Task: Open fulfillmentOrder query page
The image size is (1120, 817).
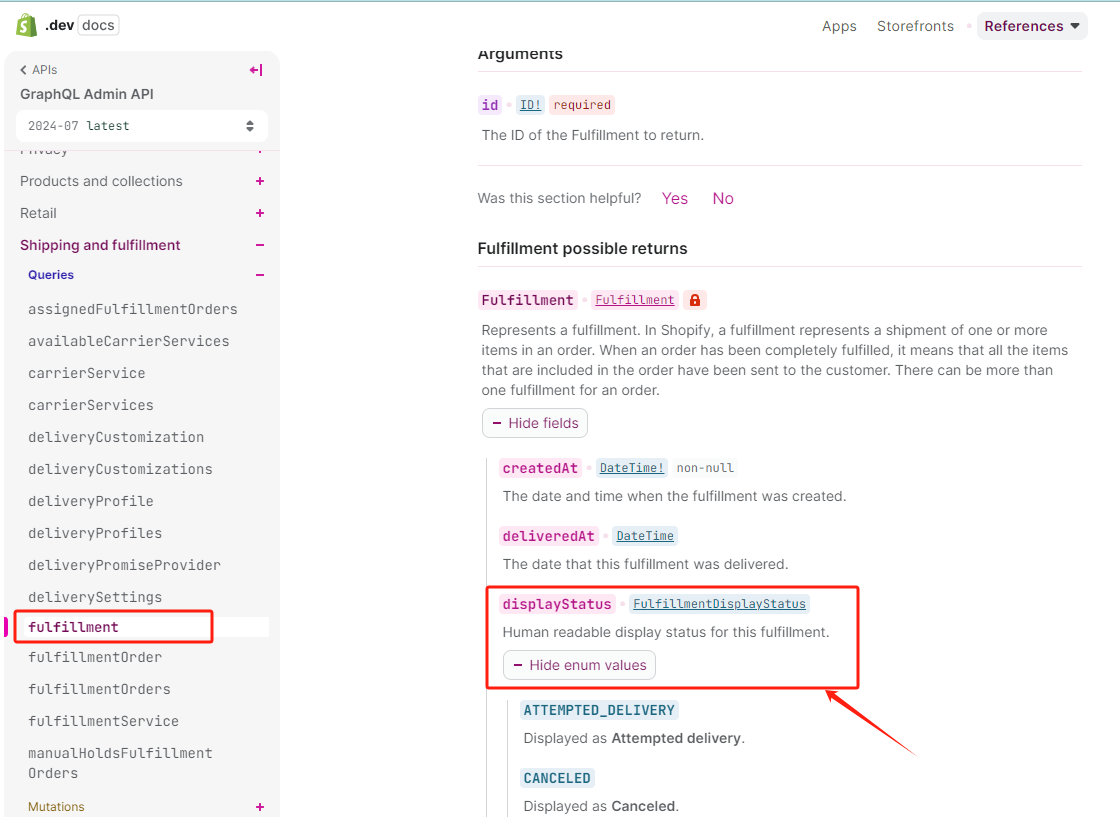Action: click(95, 657)
